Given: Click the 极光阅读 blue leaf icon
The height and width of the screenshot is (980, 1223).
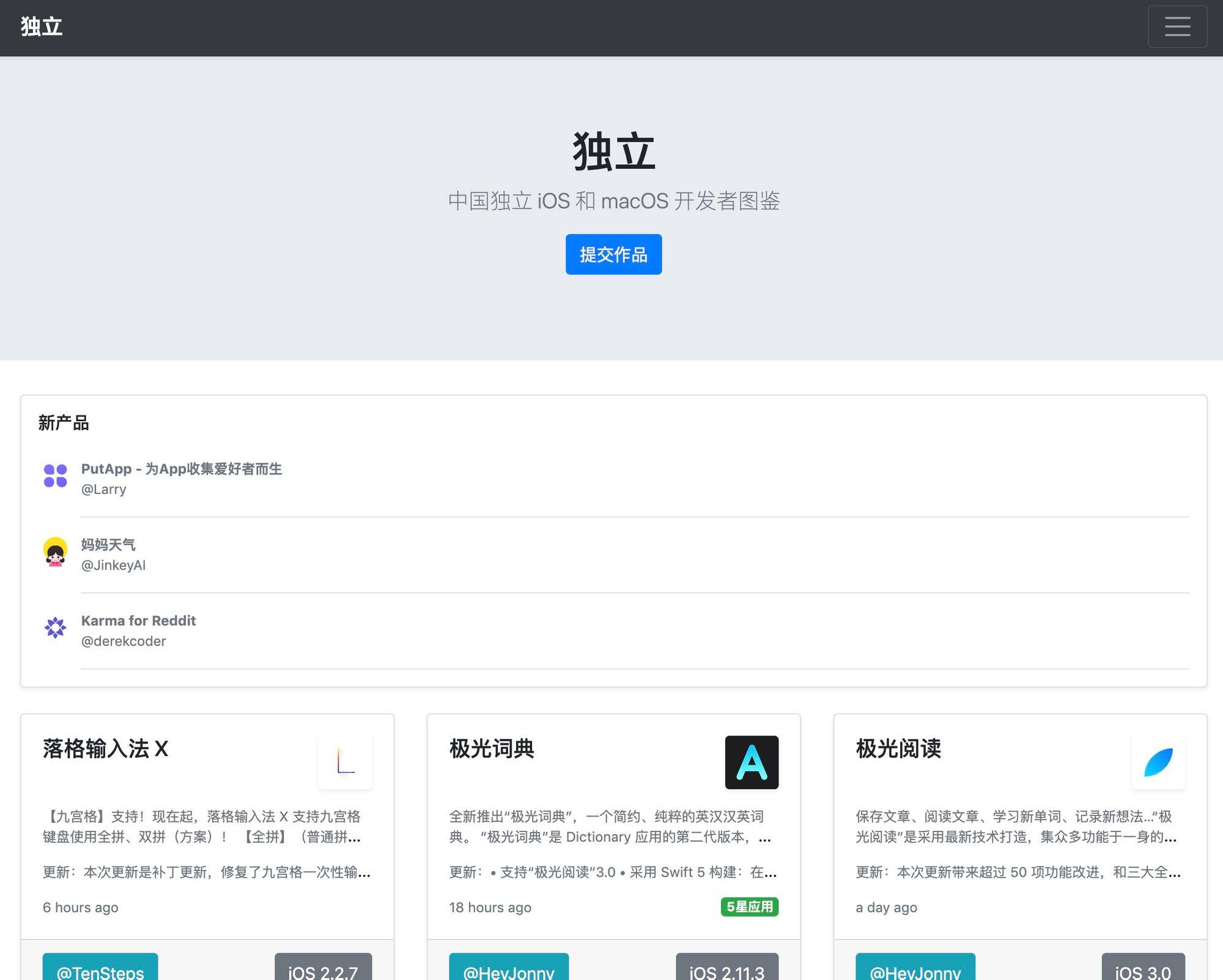Looking at the screenshot, I should (x=1158, y=762).
